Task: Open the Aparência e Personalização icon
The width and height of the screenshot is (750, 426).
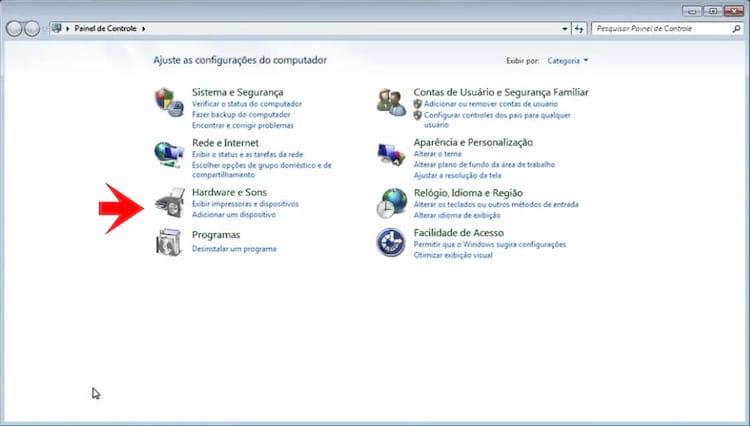Action: (x=390, y=153)
